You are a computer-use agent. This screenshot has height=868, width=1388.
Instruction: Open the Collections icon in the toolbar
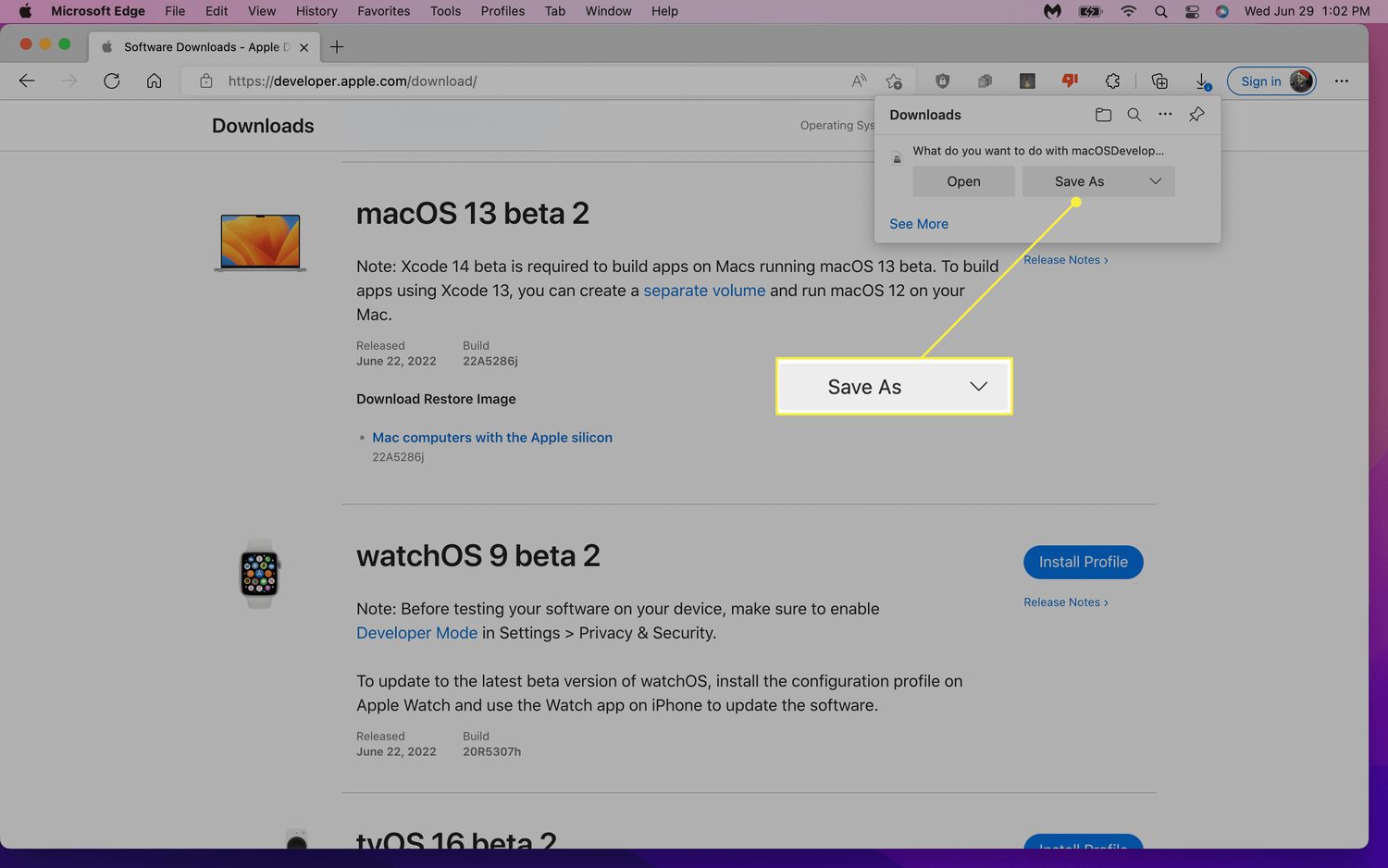coord(1159,81)
